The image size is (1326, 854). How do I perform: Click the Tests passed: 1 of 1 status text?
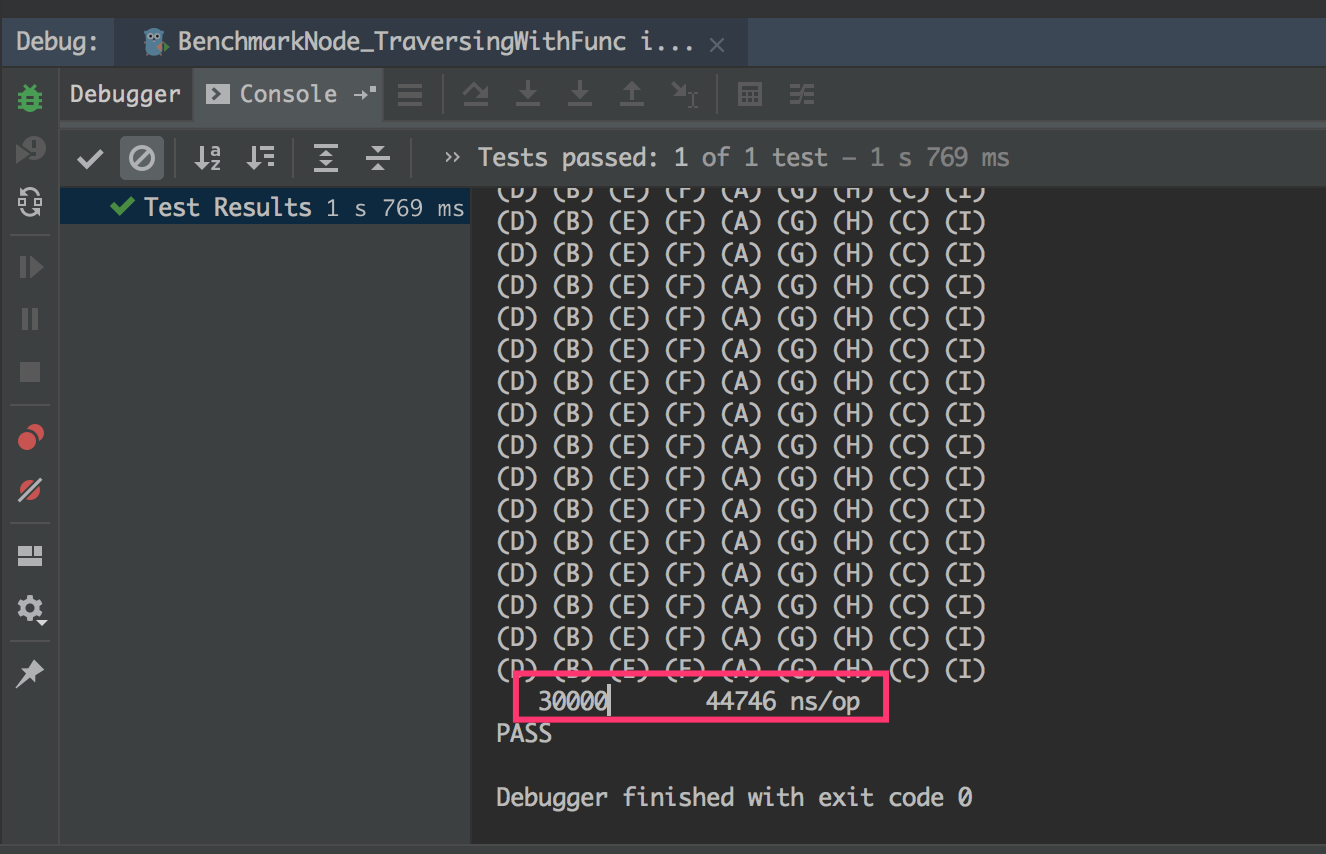[743, 157]
